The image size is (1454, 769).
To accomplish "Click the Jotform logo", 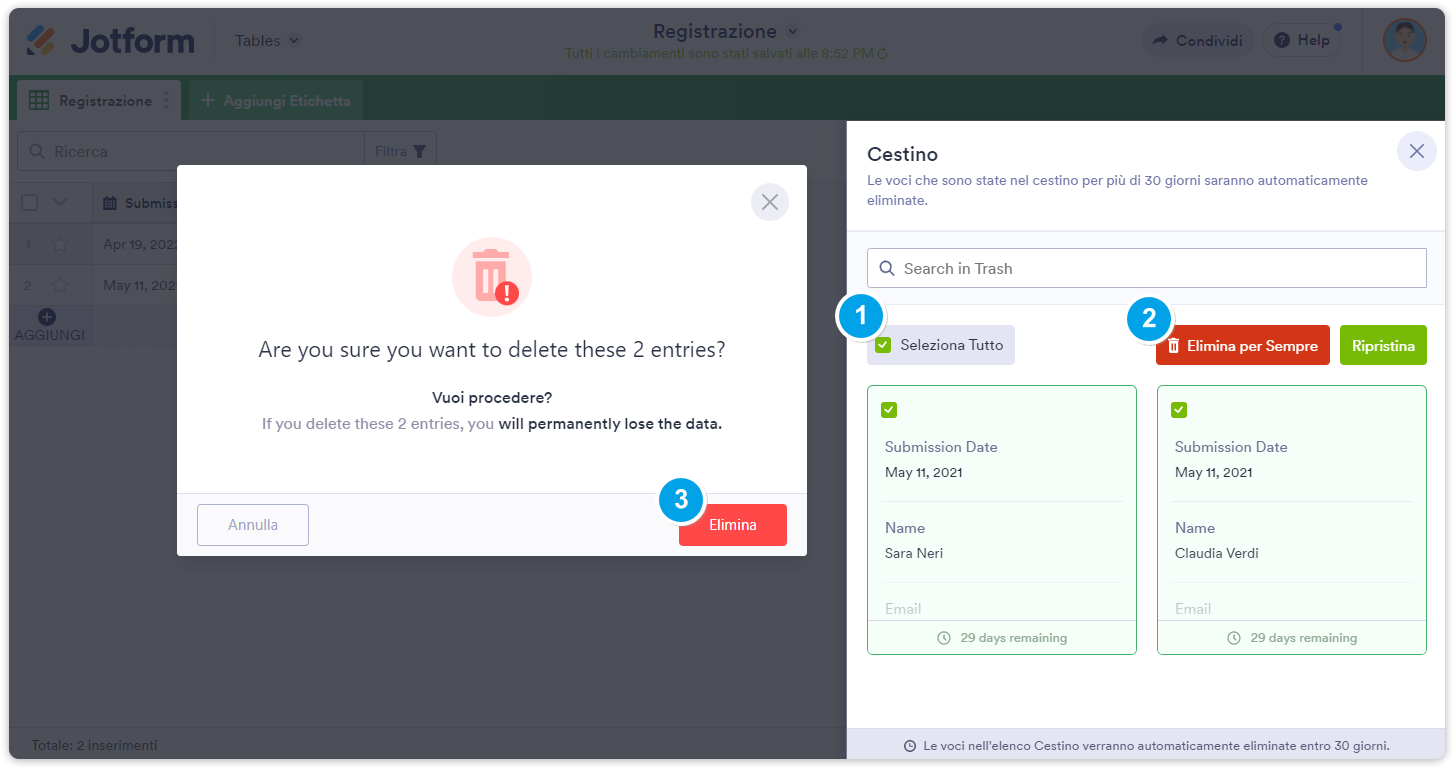I will (x=110, y=41).
